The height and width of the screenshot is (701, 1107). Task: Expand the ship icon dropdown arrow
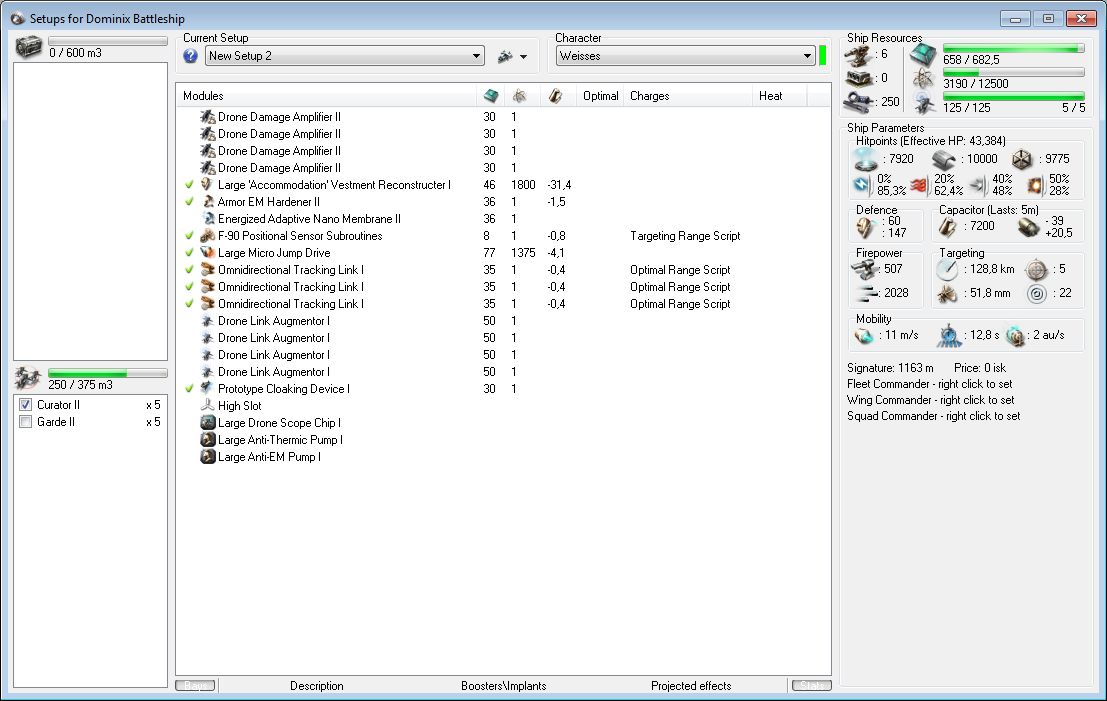pos(523,56)
